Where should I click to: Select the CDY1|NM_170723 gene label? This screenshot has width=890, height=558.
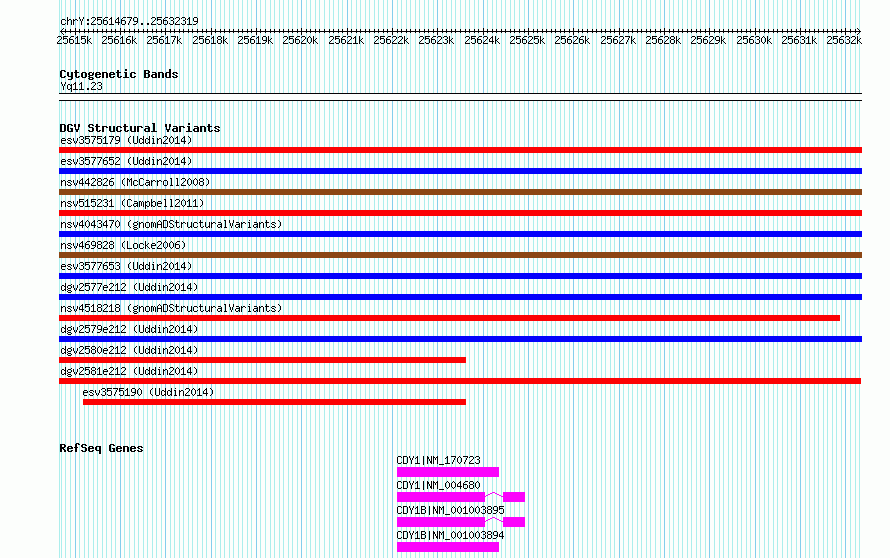coord(438,460)
